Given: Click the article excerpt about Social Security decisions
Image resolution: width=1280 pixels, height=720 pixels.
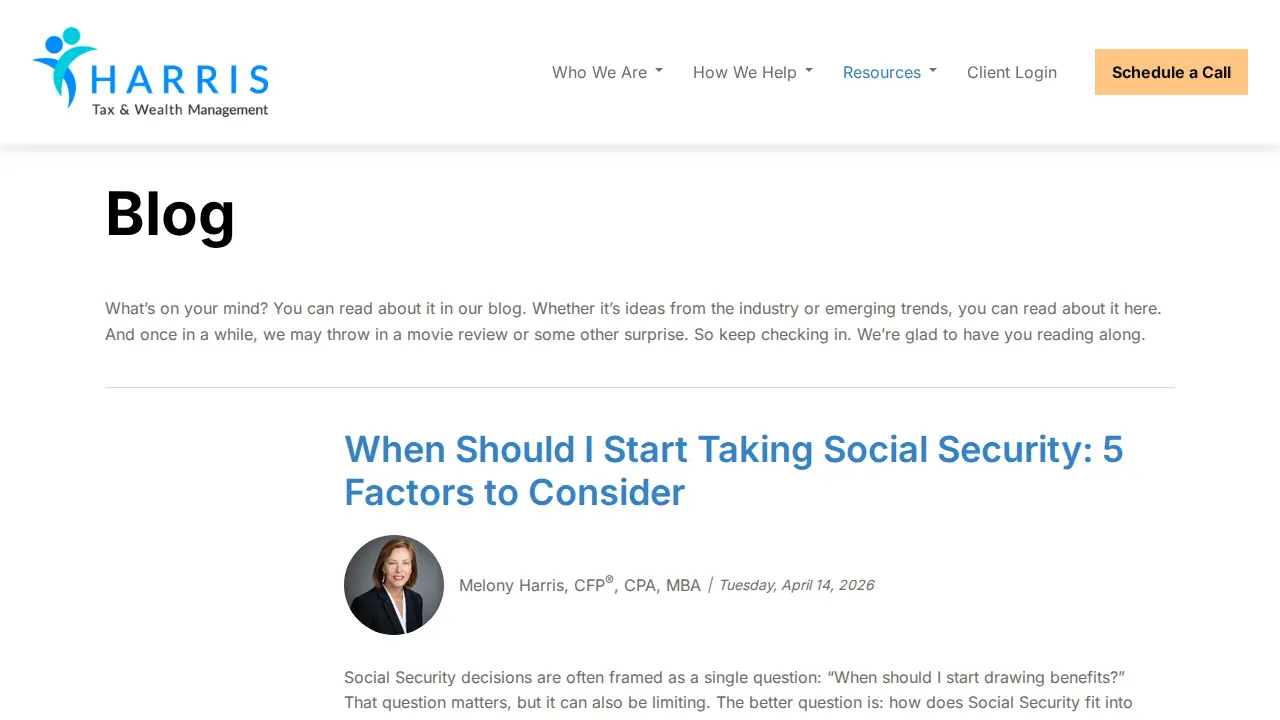Looking at the screenshot, I should coord(738,690).
